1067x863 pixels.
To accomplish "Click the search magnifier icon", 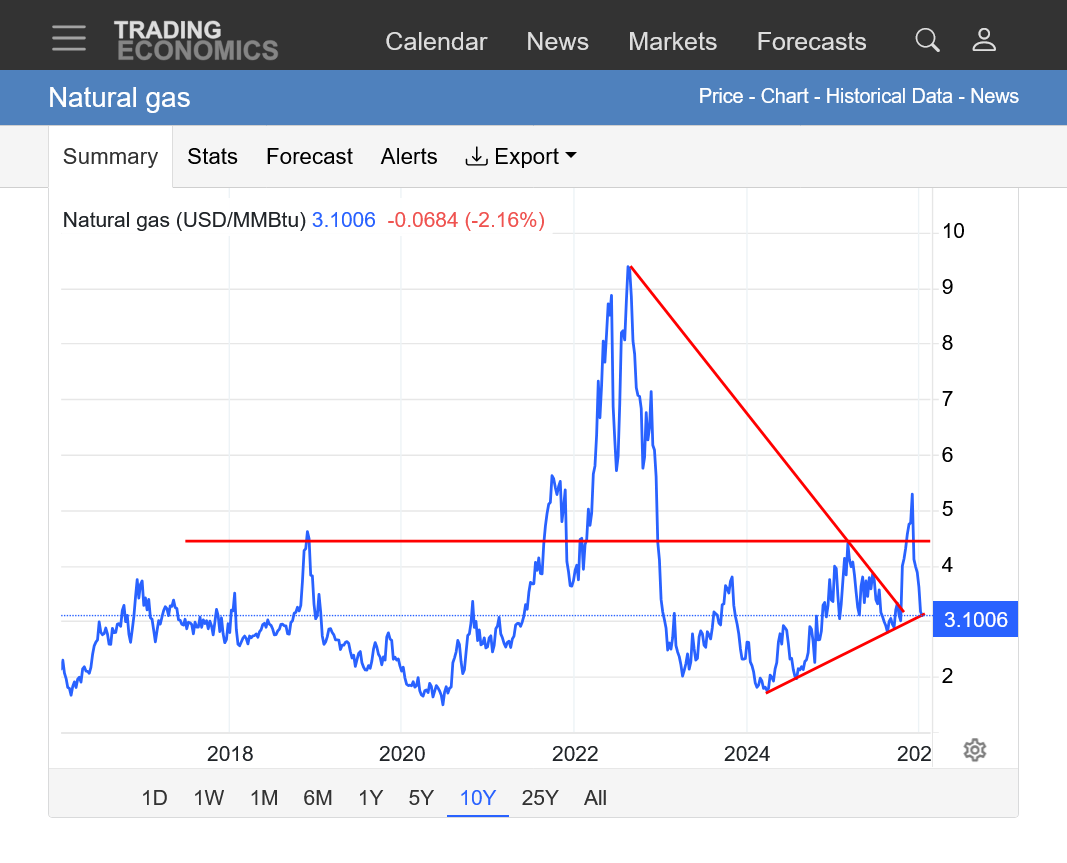I will 927,40.
